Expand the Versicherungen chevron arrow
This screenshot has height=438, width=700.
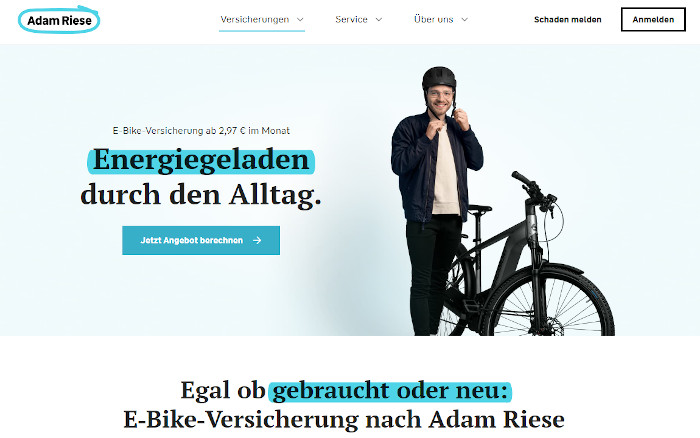click(x=300, y=20)
